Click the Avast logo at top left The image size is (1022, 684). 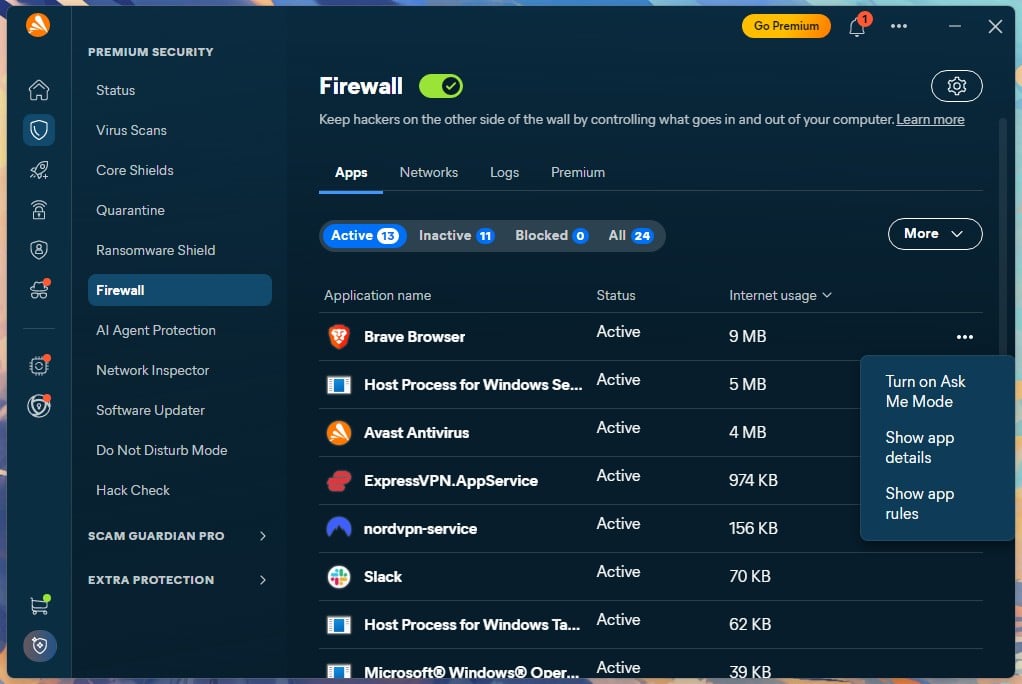[x=38, y=25]
